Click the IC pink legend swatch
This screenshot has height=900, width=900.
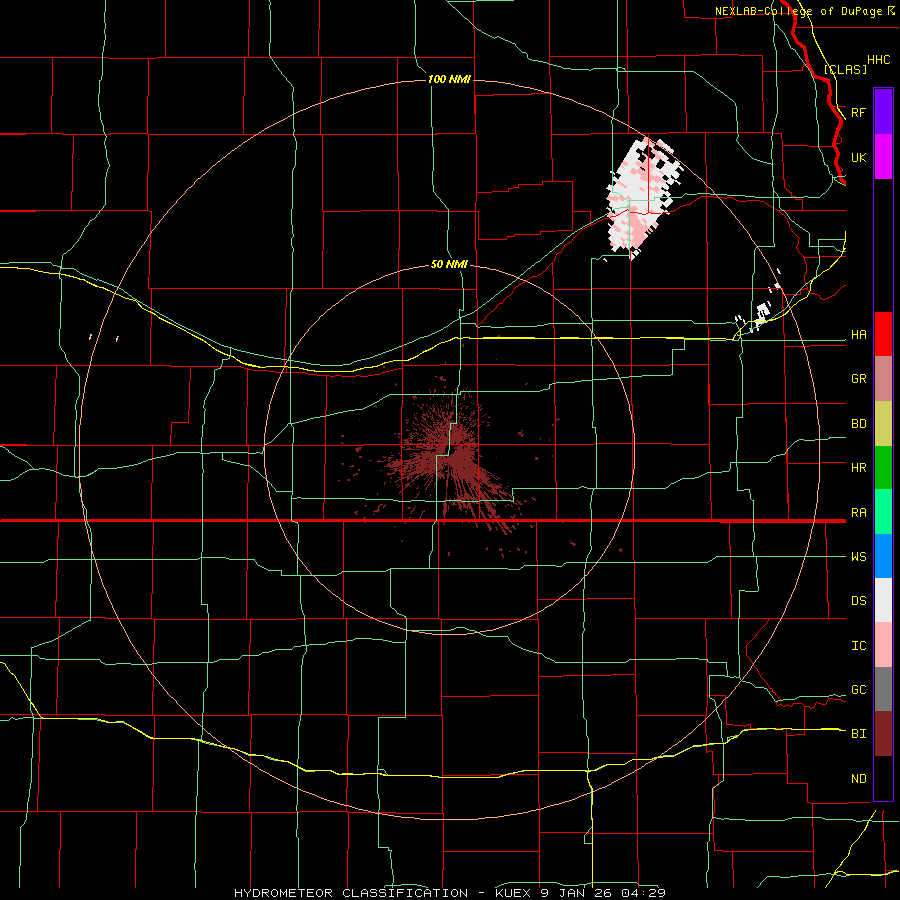pos(883,645)
